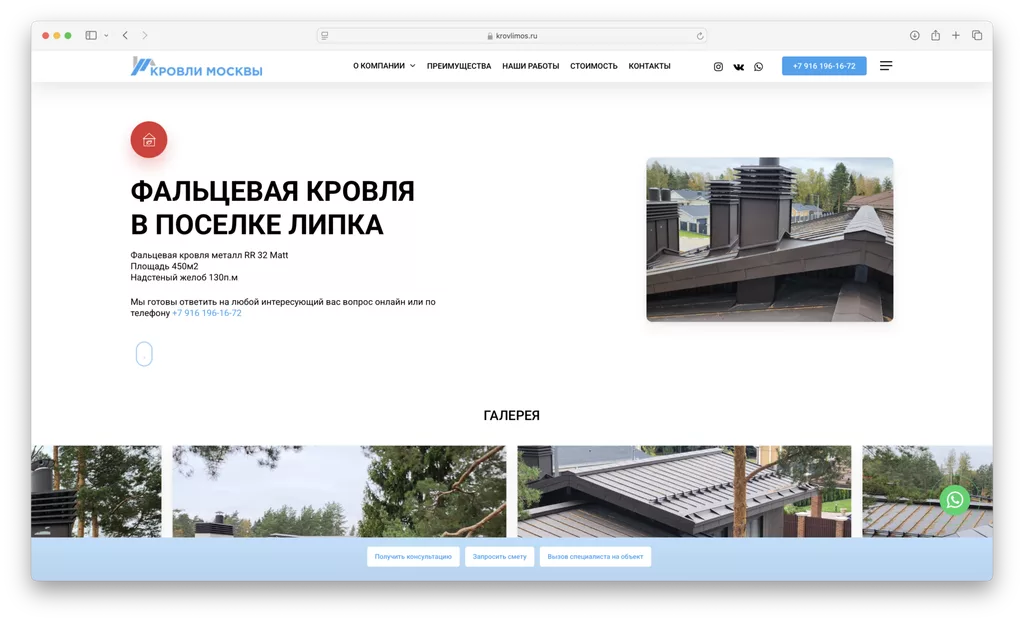Open a new tab with plus icon
Viewport: 1024px width, 622px height.
click(x=955, y=35)
